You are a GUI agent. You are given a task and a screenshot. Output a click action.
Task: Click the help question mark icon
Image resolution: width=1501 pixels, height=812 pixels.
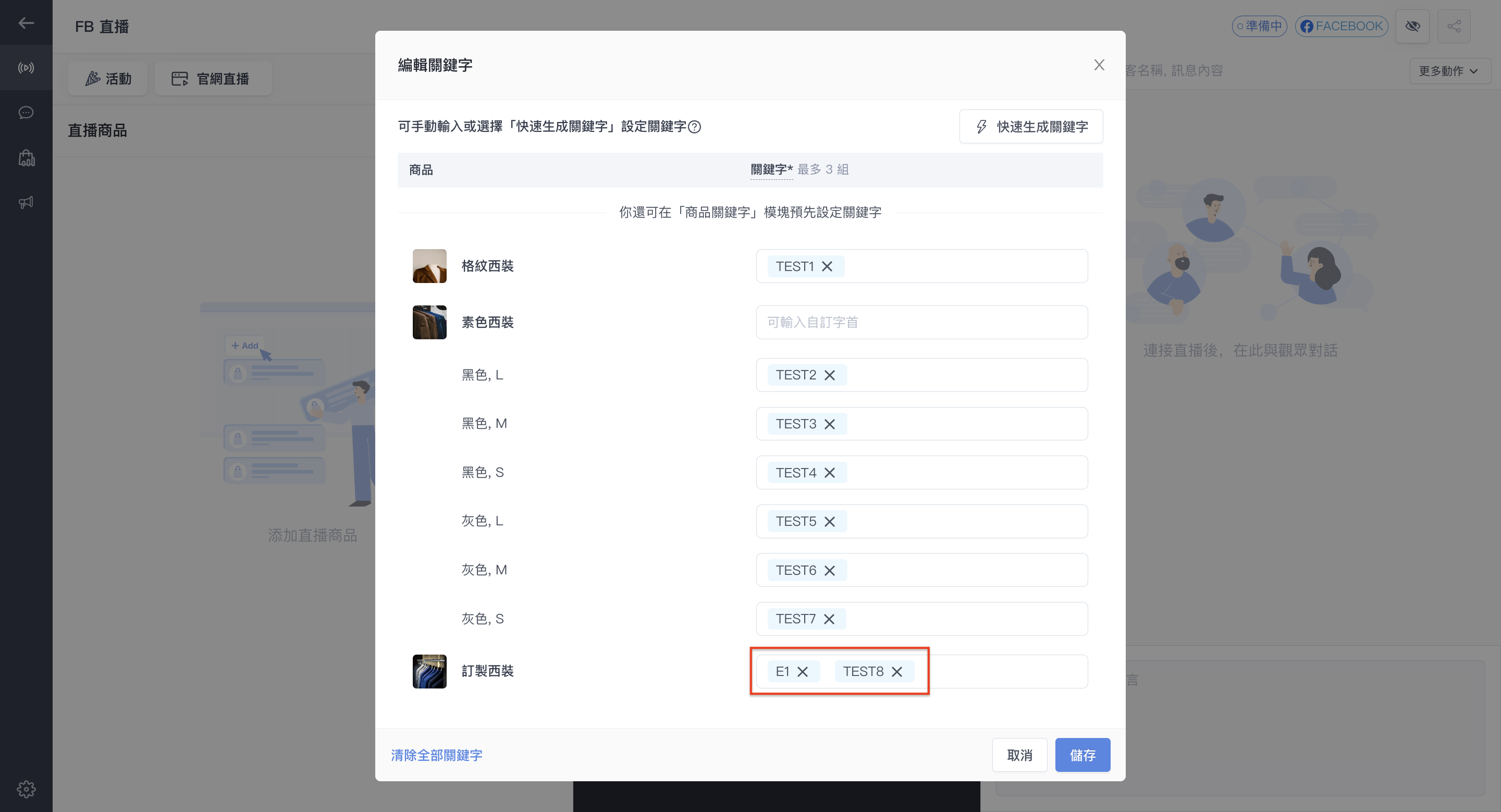coord(694,127)
